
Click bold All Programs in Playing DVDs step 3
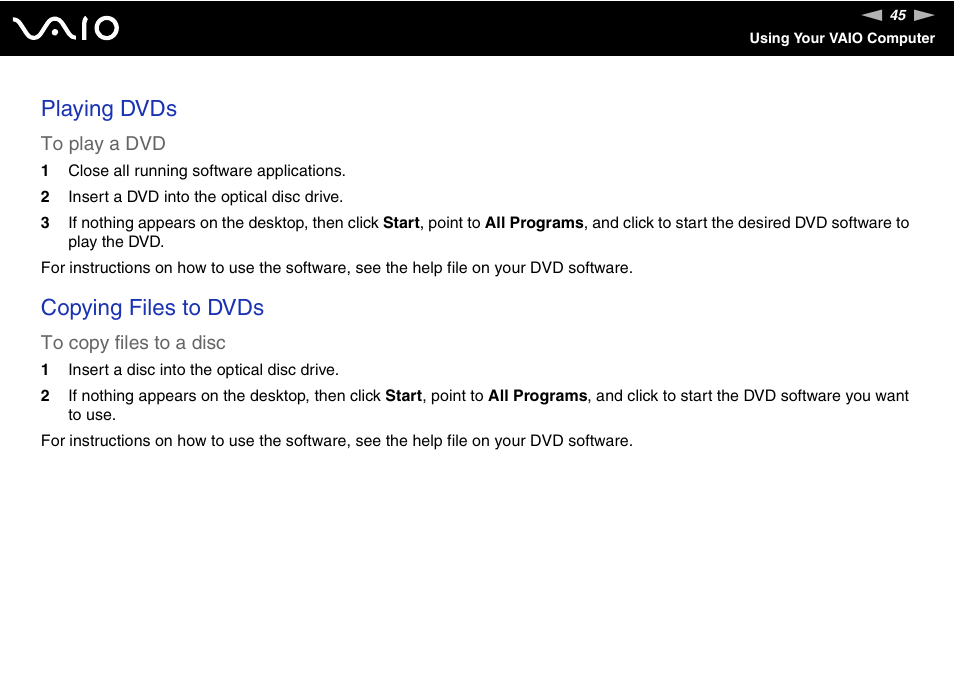coord(534,223)
